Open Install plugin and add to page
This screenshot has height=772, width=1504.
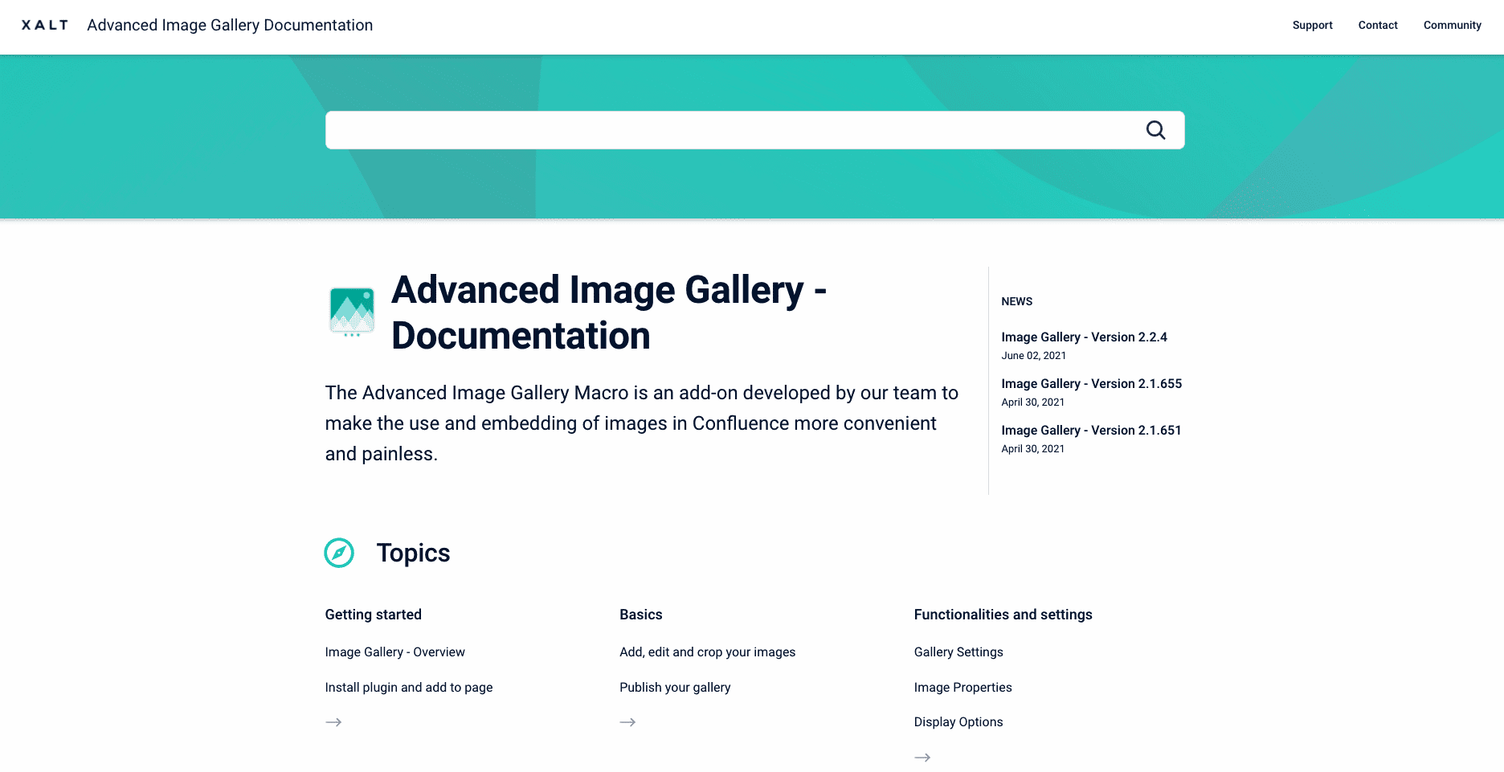(409, 687)
